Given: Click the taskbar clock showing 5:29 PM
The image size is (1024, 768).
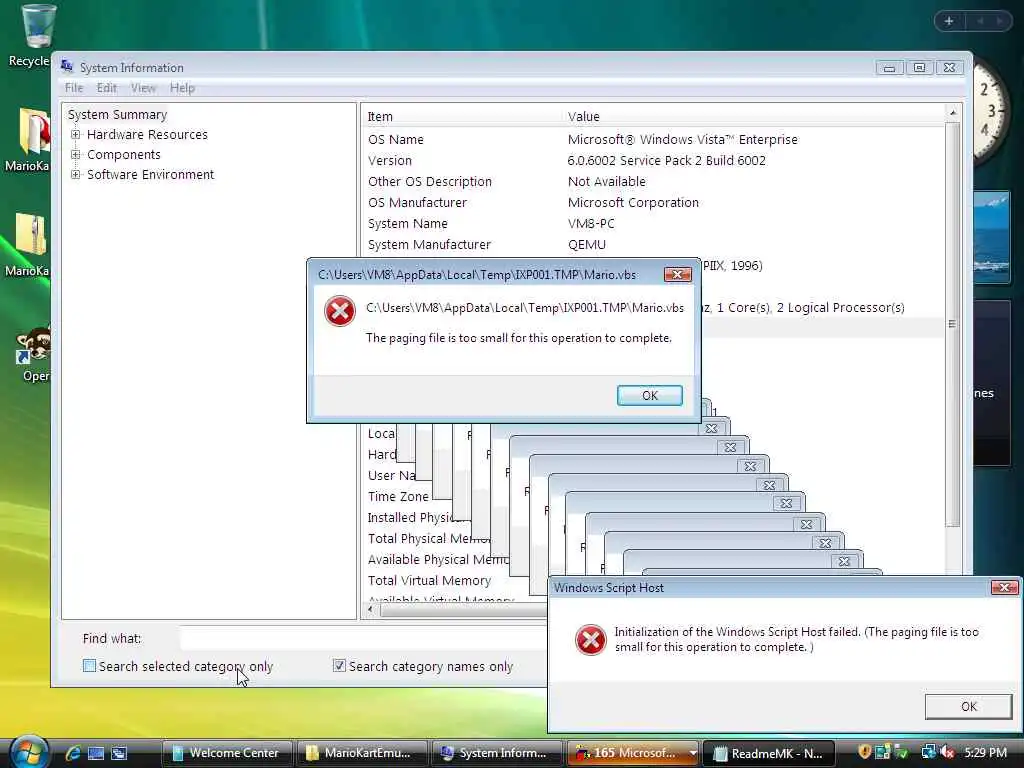Looking at the screenshot, I should tap(985, 752).
